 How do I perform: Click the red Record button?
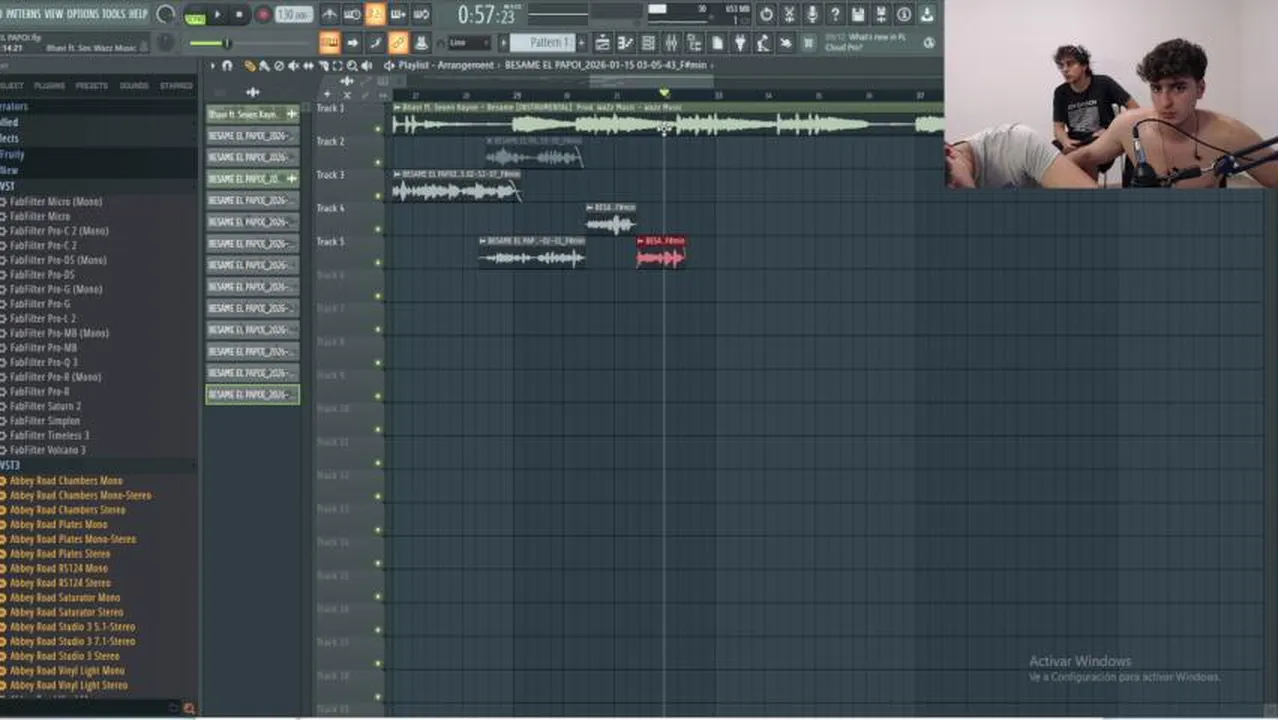(x=264, y=15)
